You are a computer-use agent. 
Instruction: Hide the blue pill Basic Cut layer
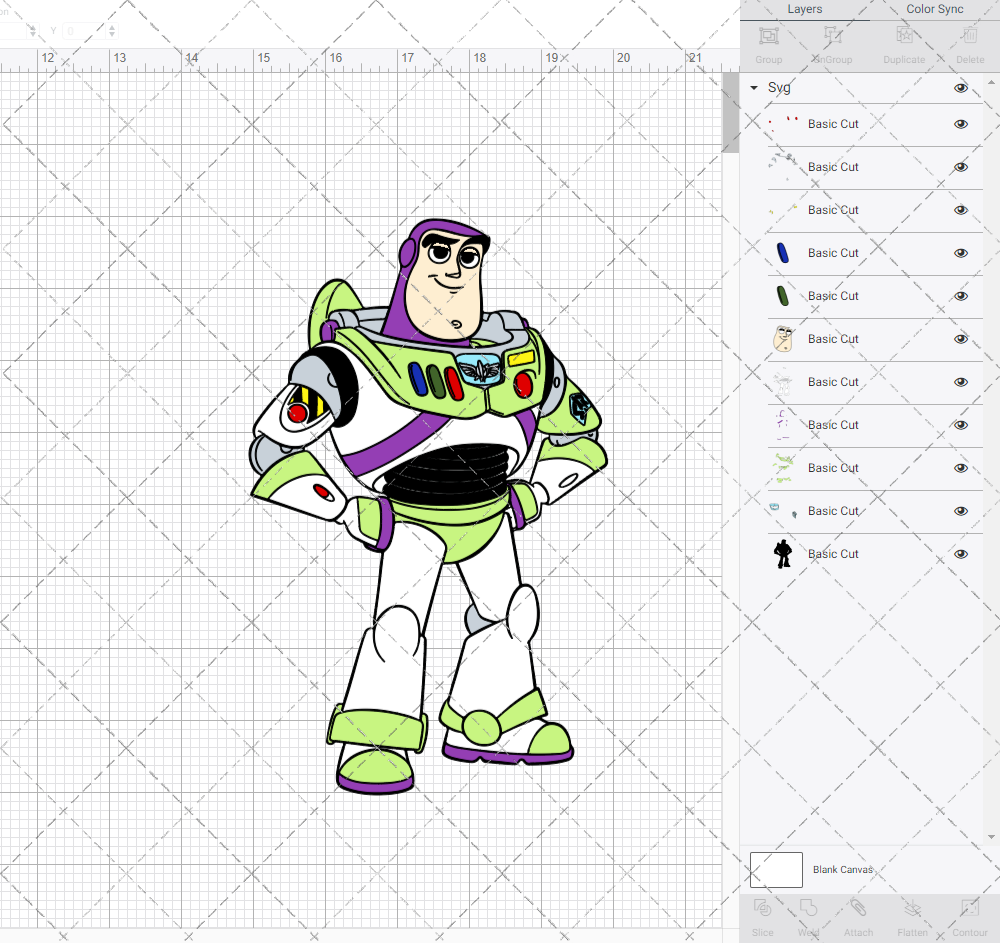coord(960,253)
